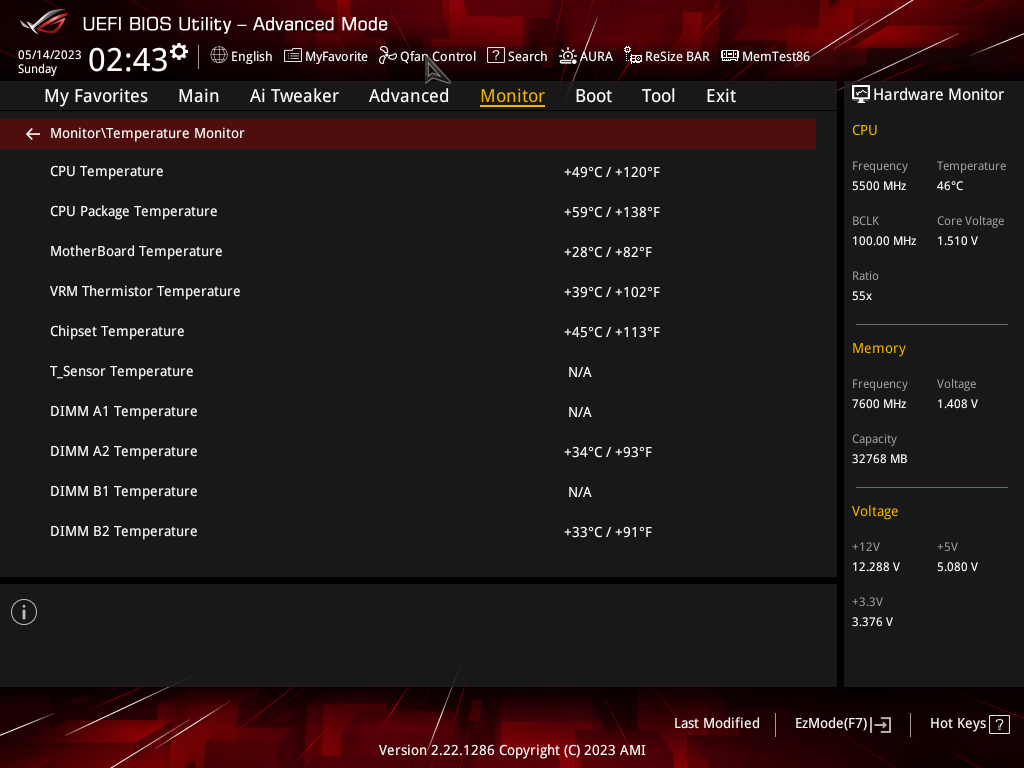Click the settings gear next to the clock
The image size is (1024, 768).
click(x=179, y=52)
